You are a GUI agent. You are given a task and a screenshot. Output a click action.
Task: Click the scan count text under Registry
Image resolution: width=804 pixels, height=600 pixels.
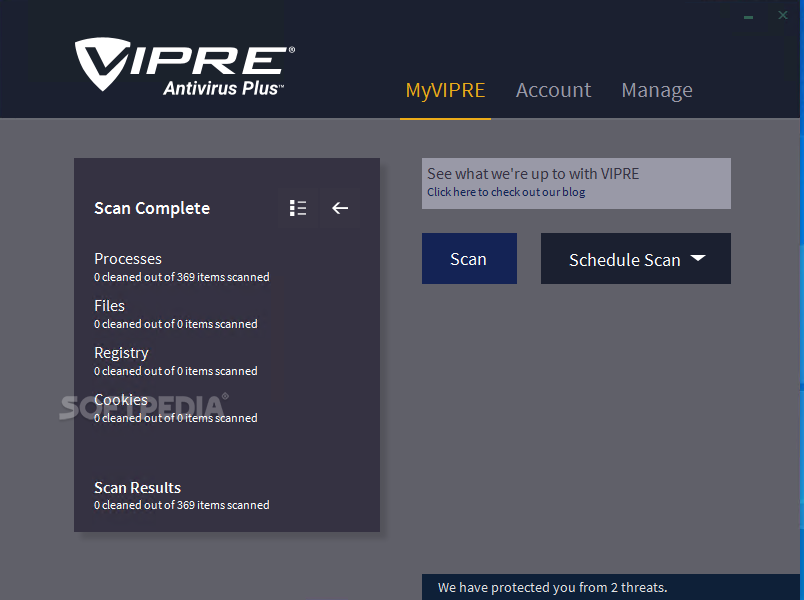[175, 371]
